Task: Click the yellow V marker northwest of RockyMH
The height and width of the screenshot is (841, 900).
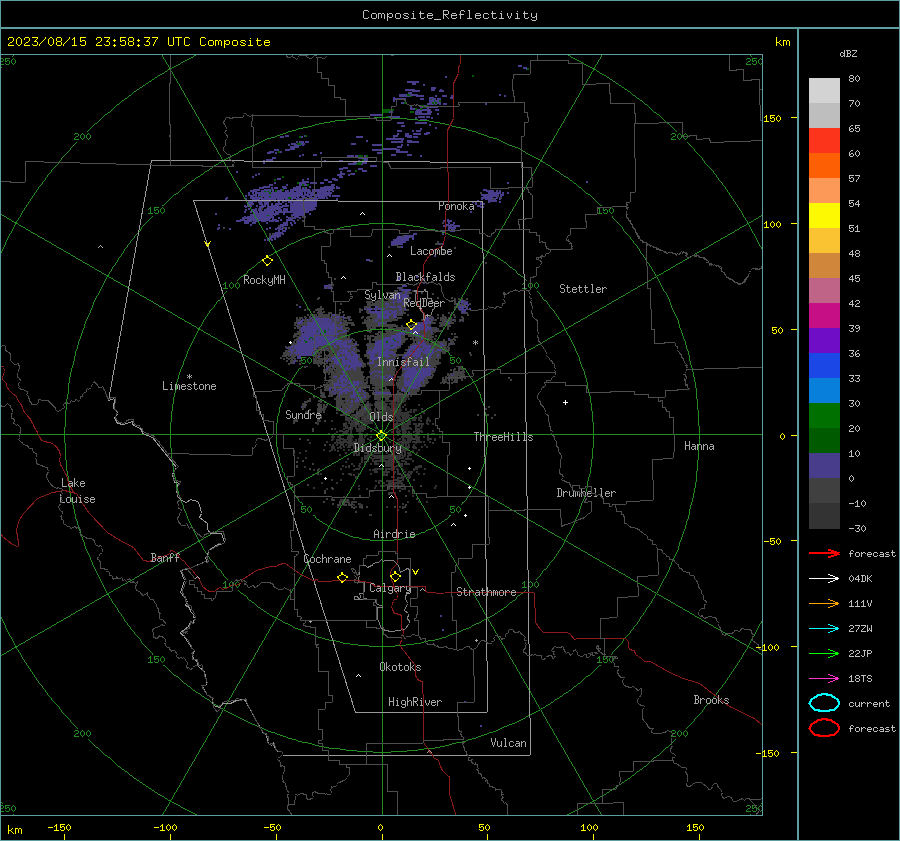Action: point(208,244)
